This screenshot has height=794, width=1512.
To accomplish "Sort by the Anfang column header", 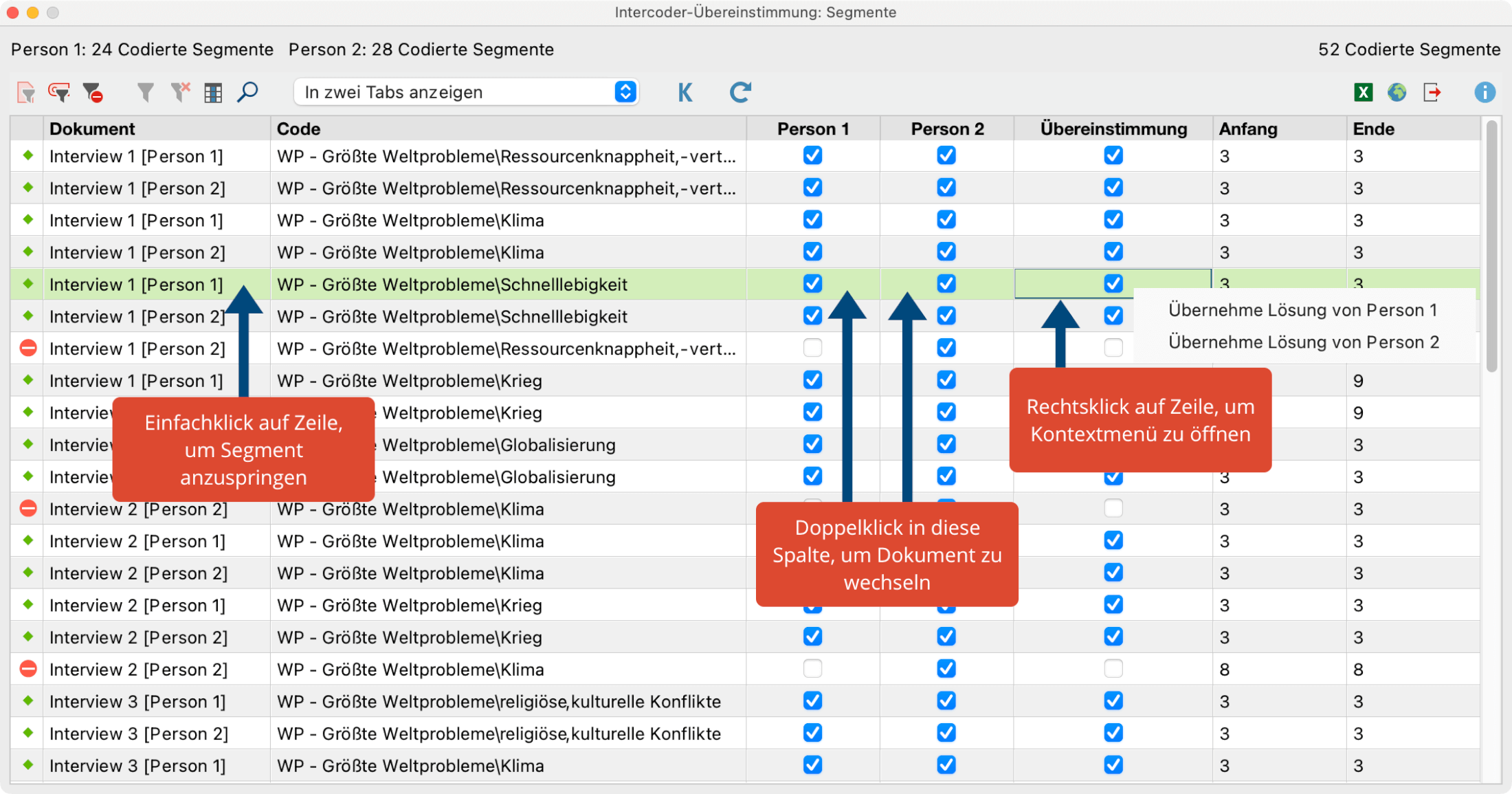I will (1279, 129).
